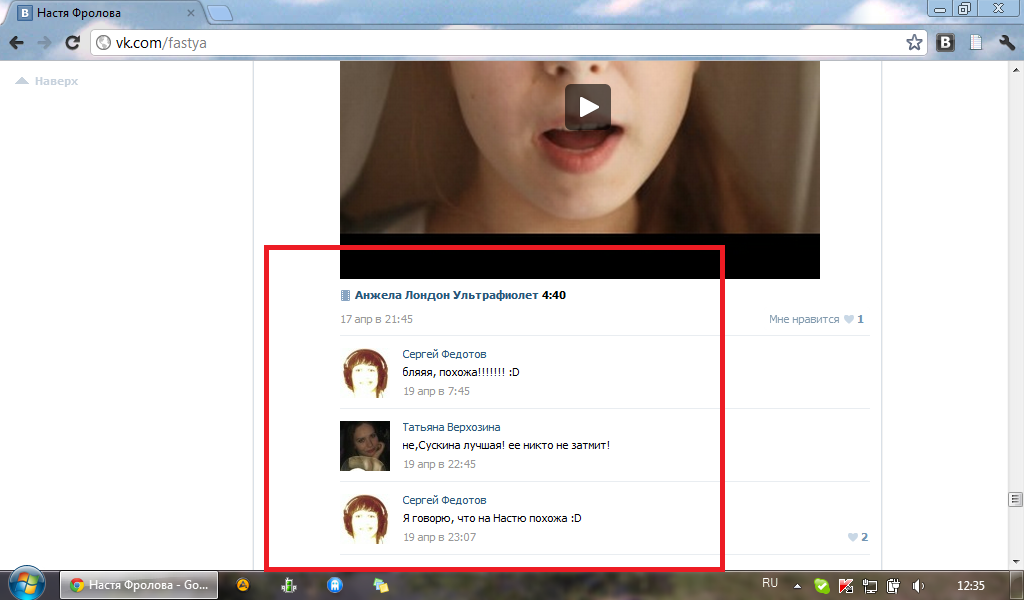
Task: Click the scrollbar up arrow
Action: (x=1016, y=69)
